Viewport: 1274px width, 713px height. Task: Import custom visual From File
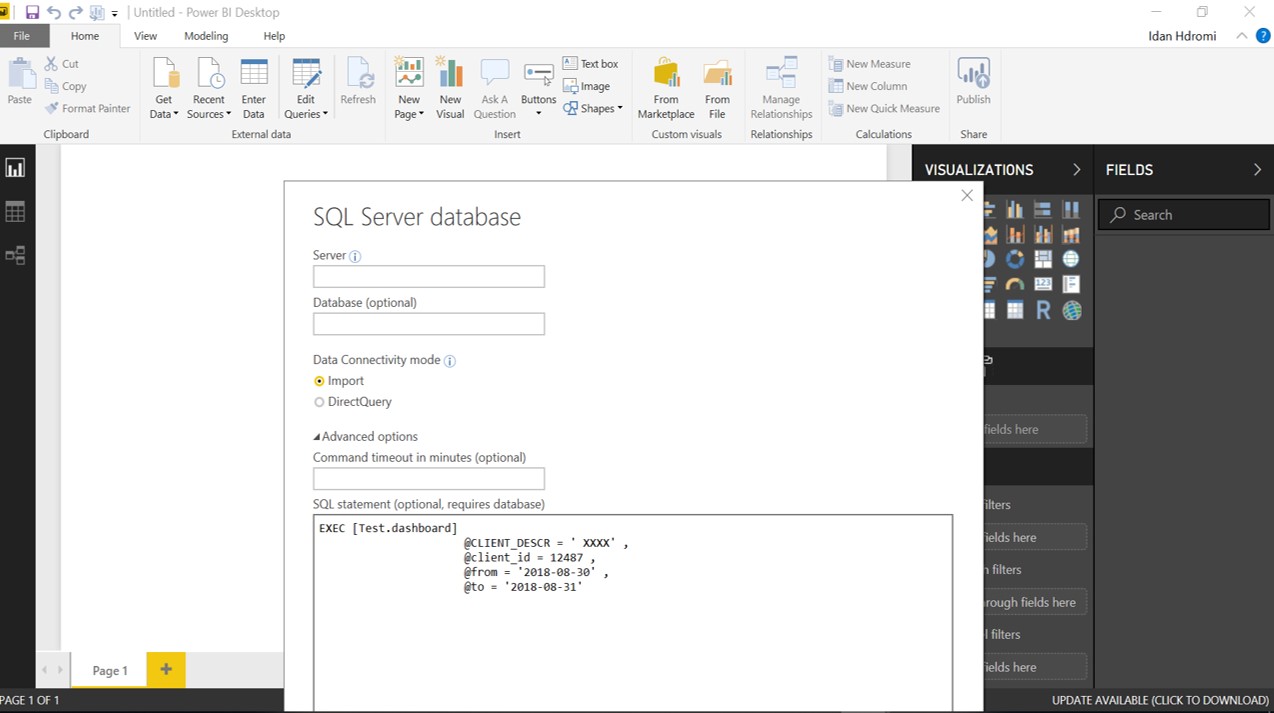click(x=717, y=88)
